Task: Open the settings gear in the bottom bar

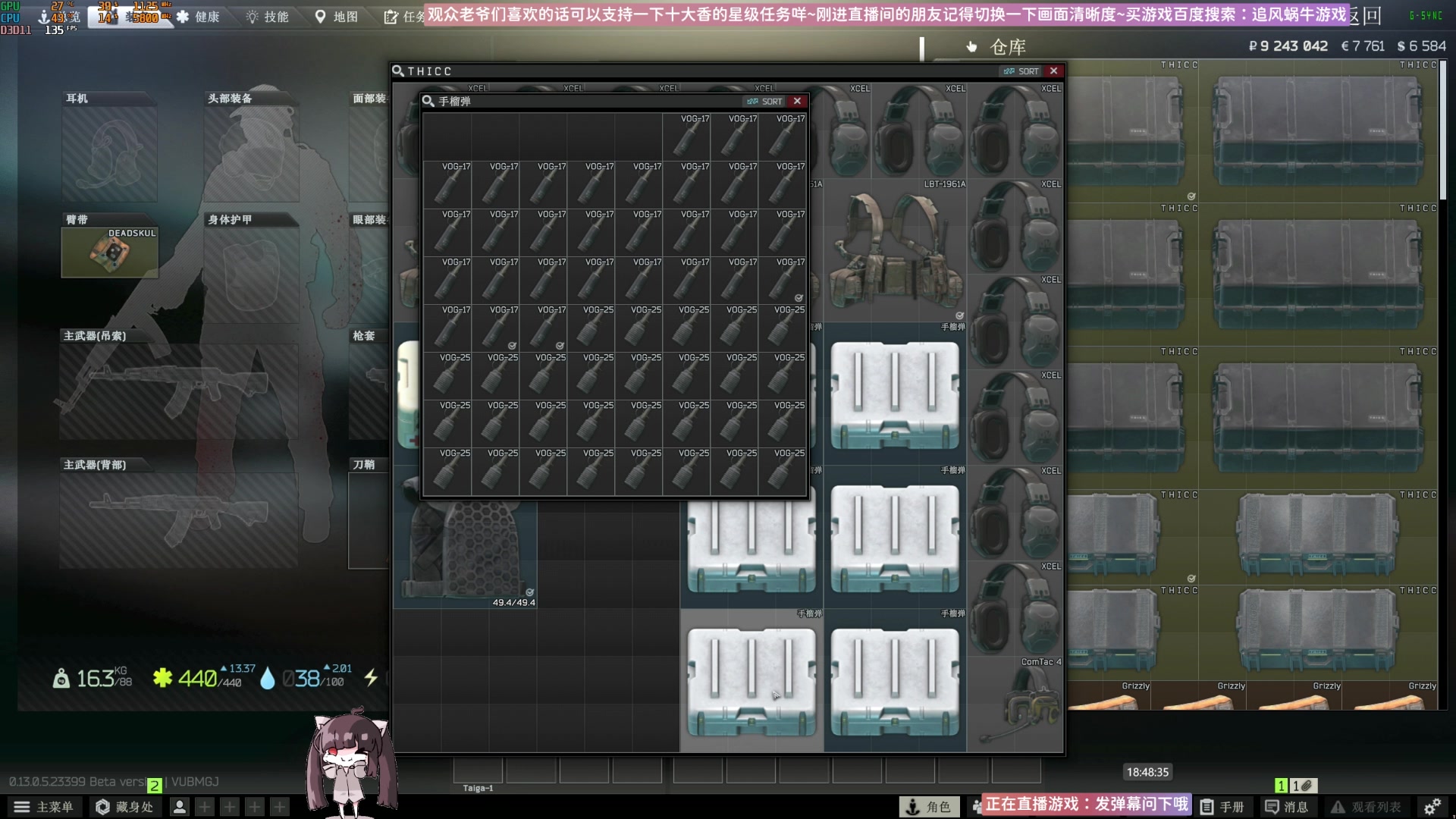Action: (x=1432, y=807)
